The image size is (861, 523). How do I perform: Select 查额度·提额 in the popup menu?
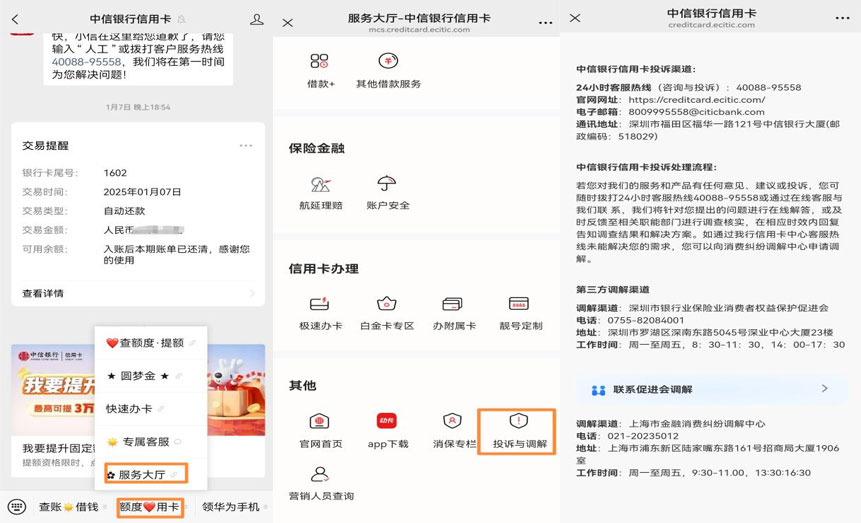tap(151, 343)
